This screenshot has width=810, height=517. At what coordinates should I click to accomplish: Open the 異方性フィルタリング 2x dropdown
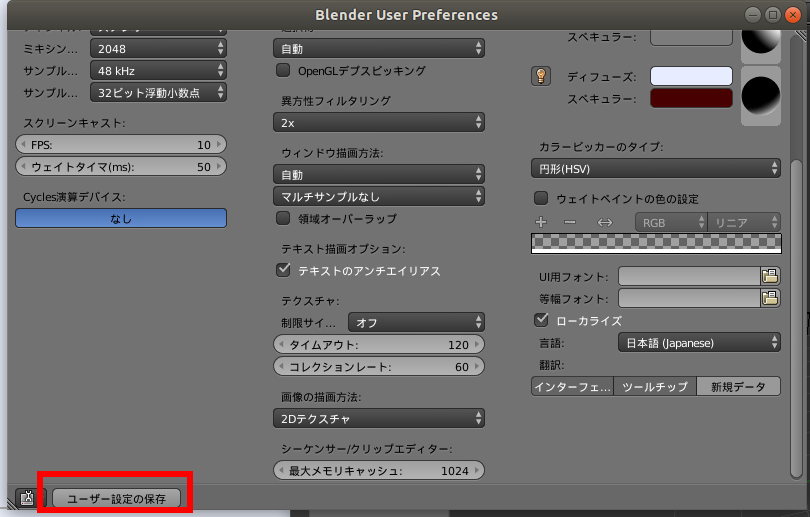point(379,122)
